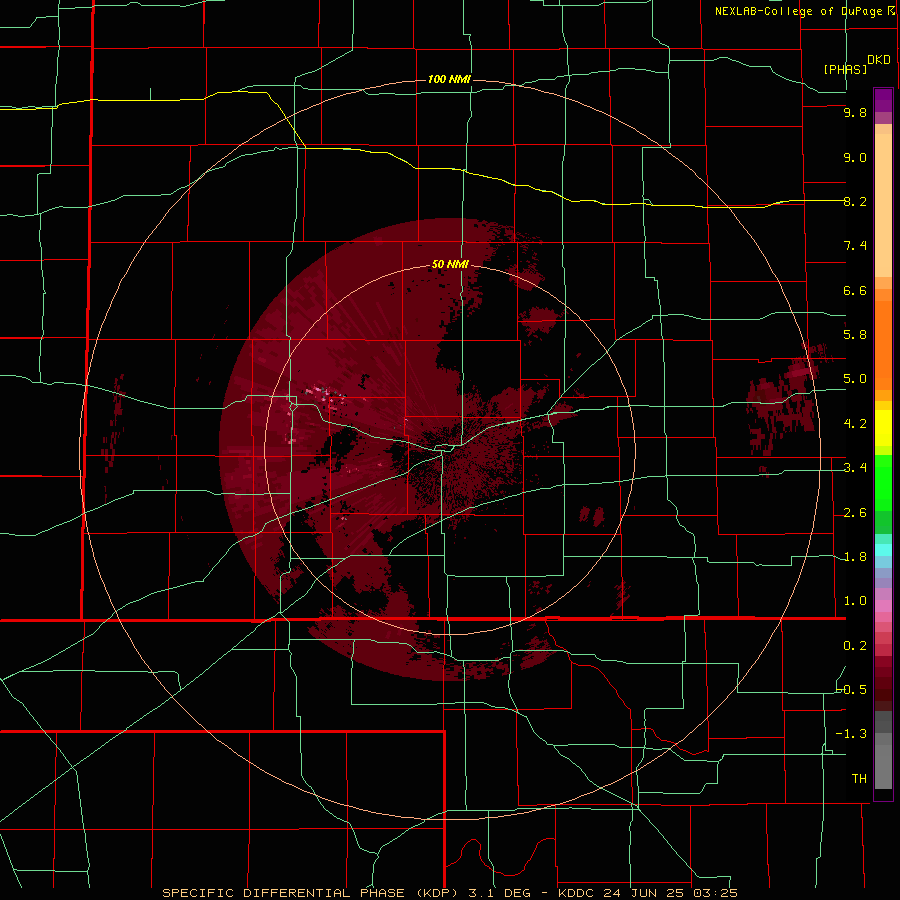900x900 pixels.
Task: Click the 100 NMI range ring label
Action: point(449,79)
